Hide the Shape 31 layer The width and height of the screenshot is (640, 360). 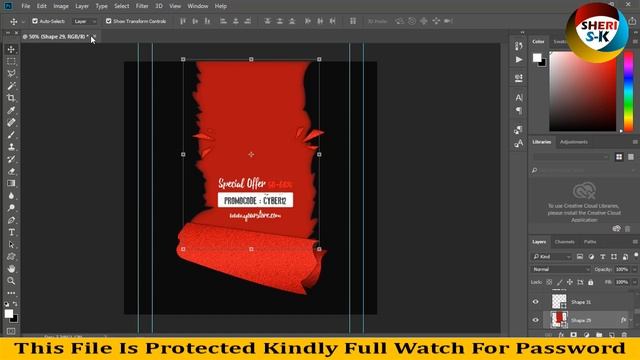(x=536, y=302)
